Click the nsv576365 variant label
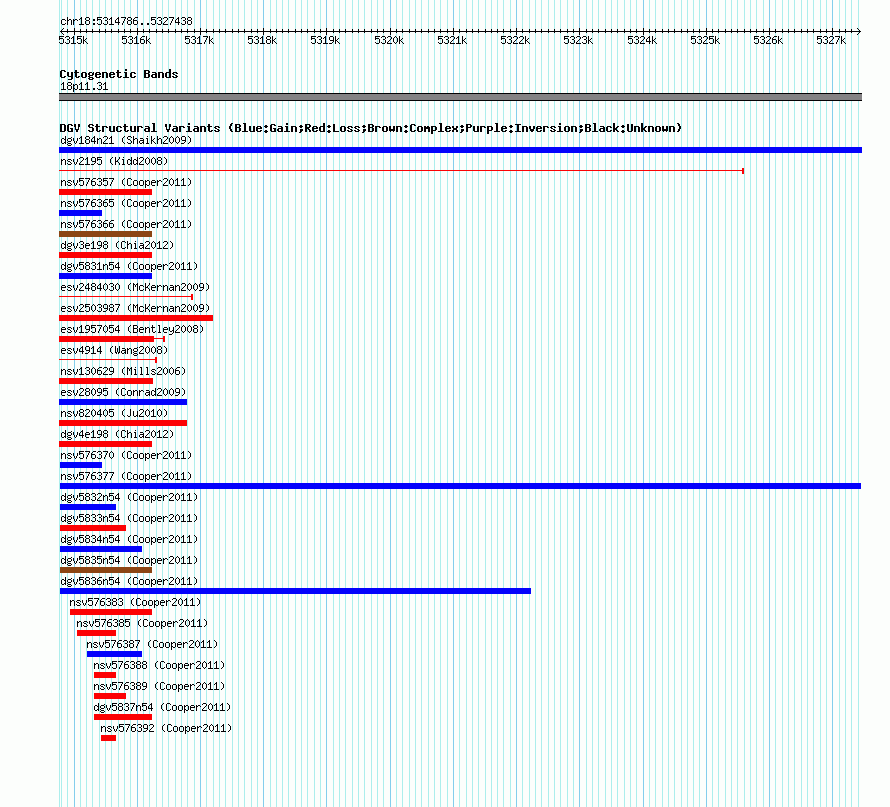The height and width of the screenshot is (807, 890). 126,203
